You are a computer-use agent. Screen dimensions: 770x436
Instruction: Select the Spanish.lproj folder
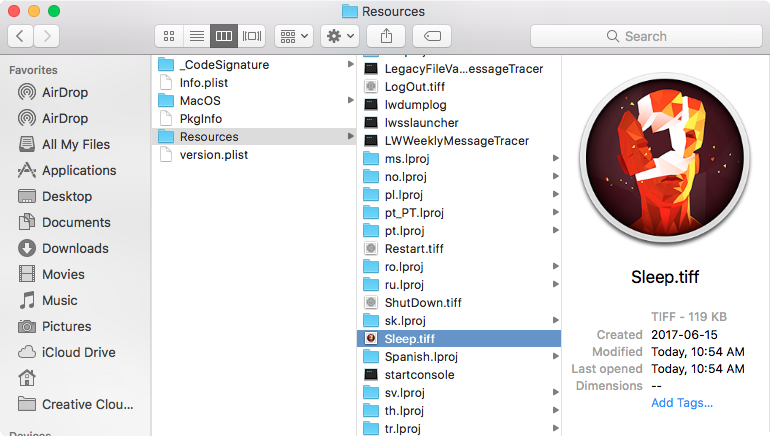coord(459,357)
